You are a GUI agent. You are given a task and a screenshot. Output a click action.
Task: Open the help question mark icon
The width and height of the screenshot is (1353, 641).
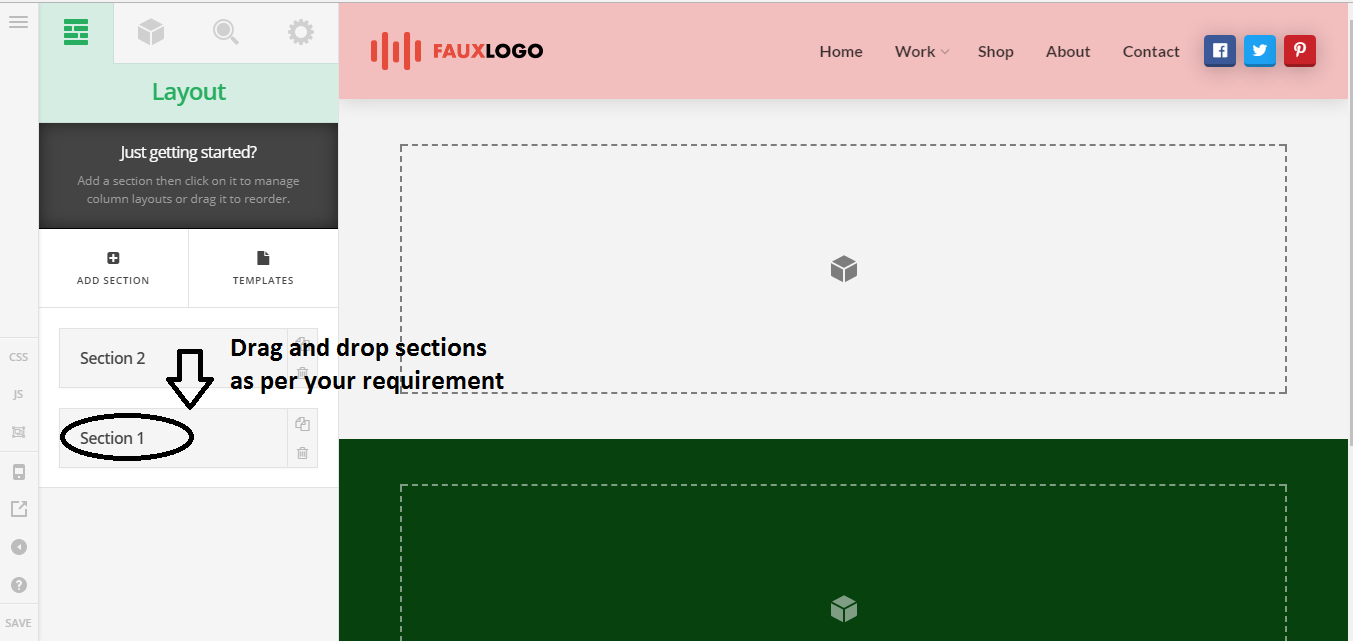coord(18,585)
